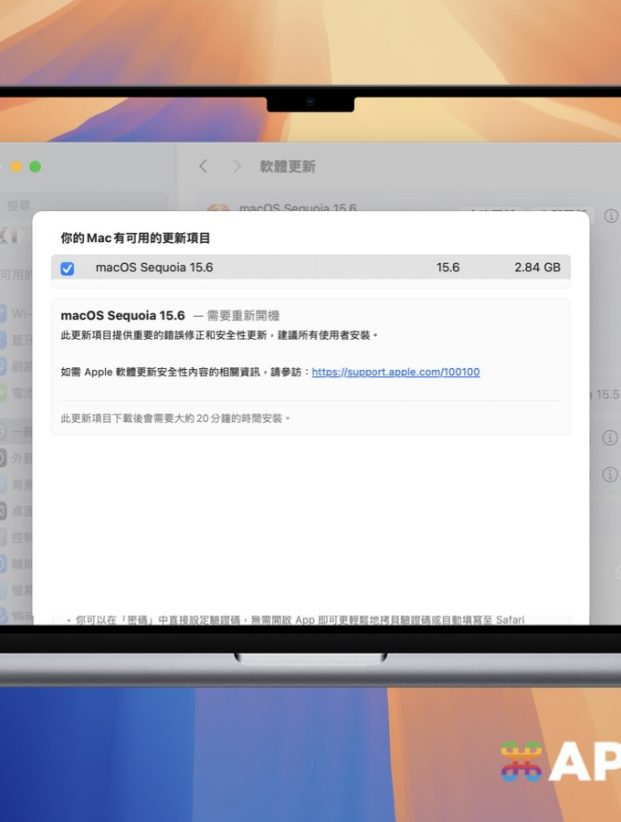Open Network (網路) settings in sidebar
Image resolution: width=621 pixels, height=822 pixels.
(x=14, y=367)
